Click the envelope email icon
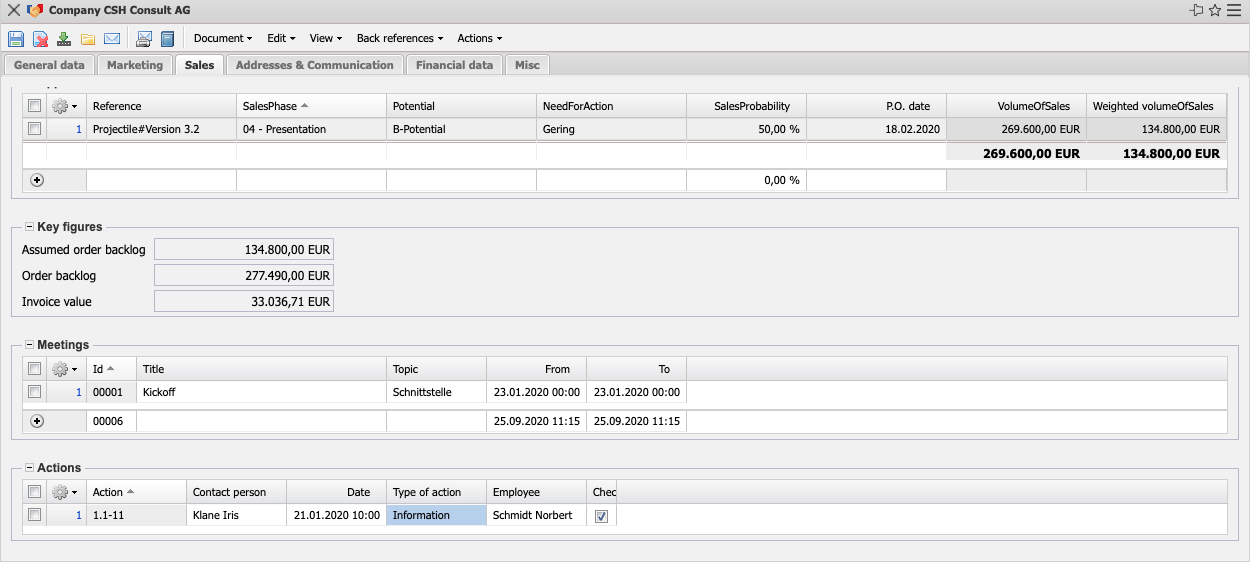The width and height of the screenshot is (1250, 562). click(x=112, y=39)
